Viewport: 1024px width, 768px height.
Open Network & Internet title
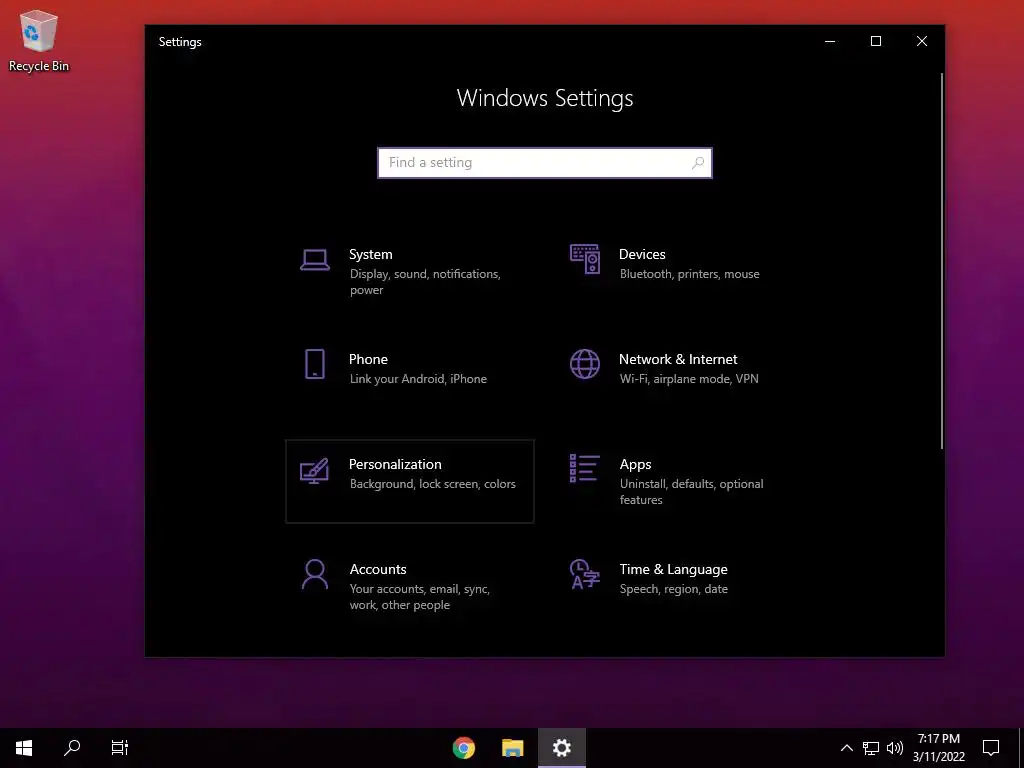point(678,359)
